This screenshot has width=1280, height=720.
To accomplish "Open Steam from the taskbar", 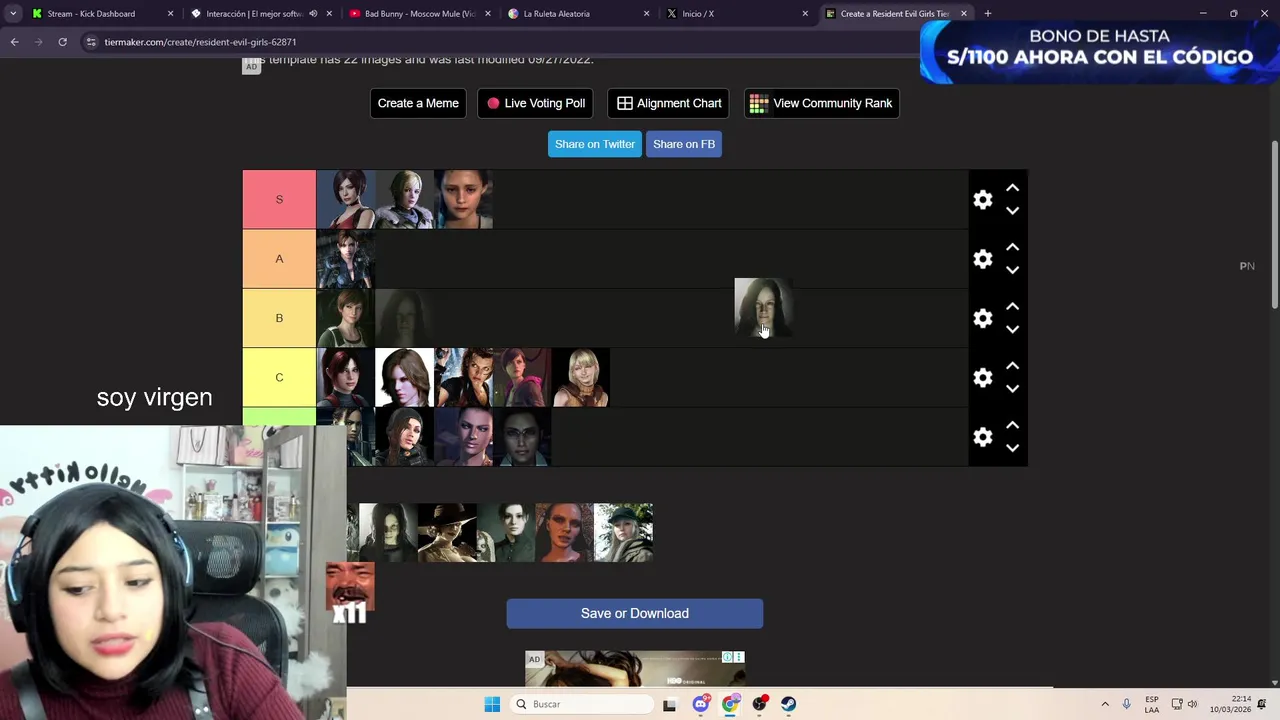I will click(789, 704).
